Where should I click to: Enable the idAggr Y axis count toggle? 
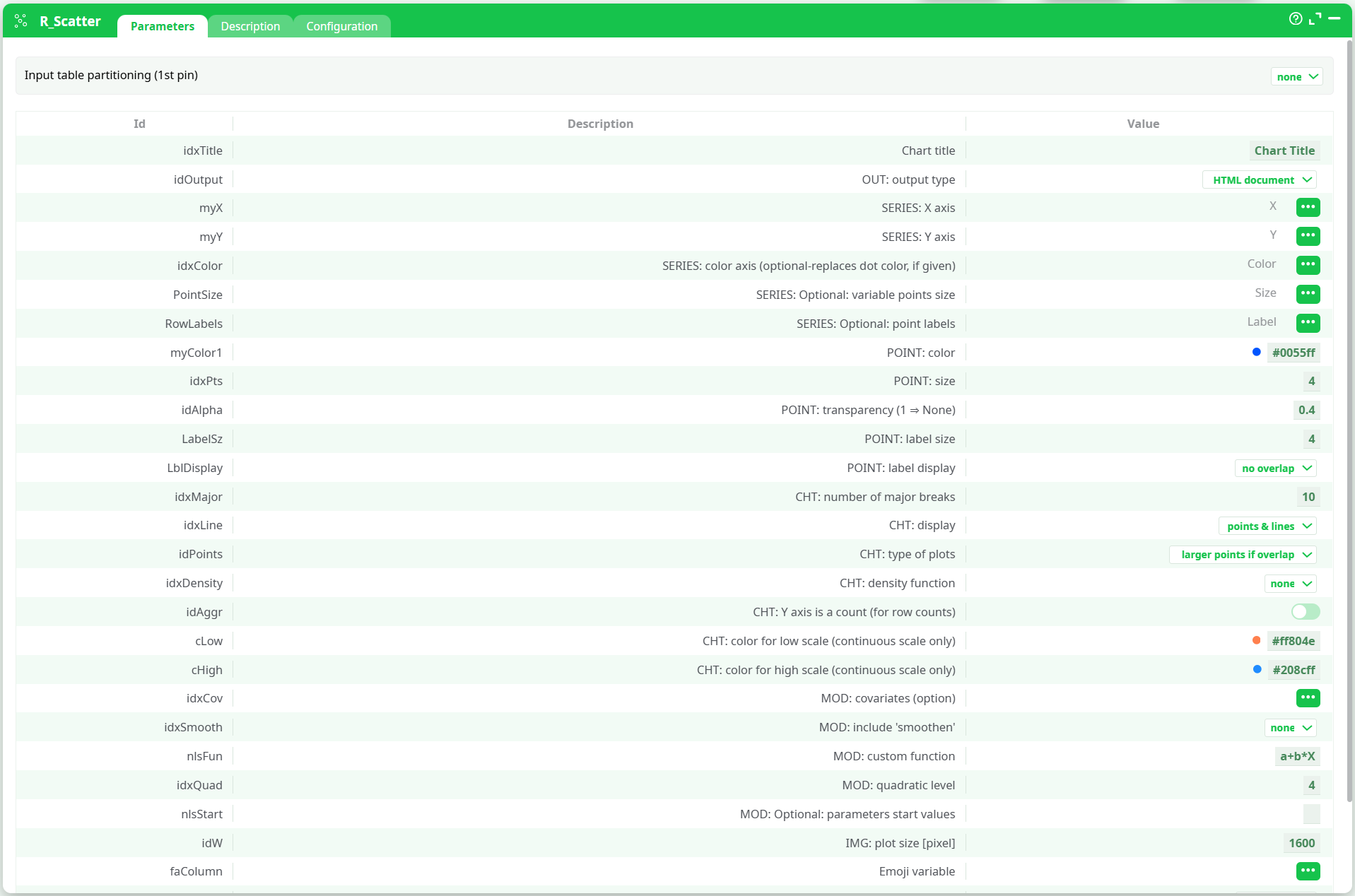click(1305, 612)
